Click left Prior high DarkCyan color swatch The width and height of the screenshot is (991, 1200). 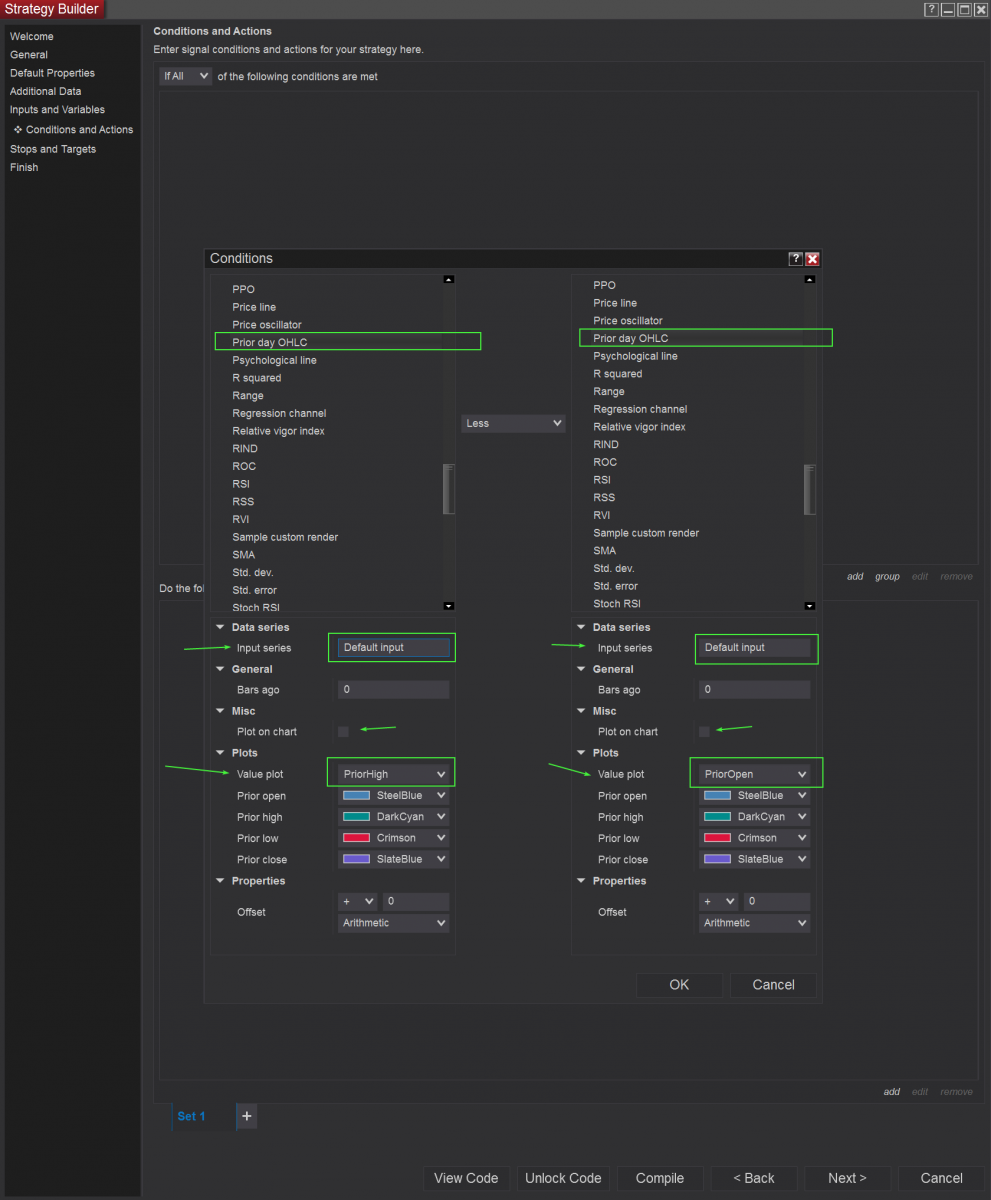point(356,817)
